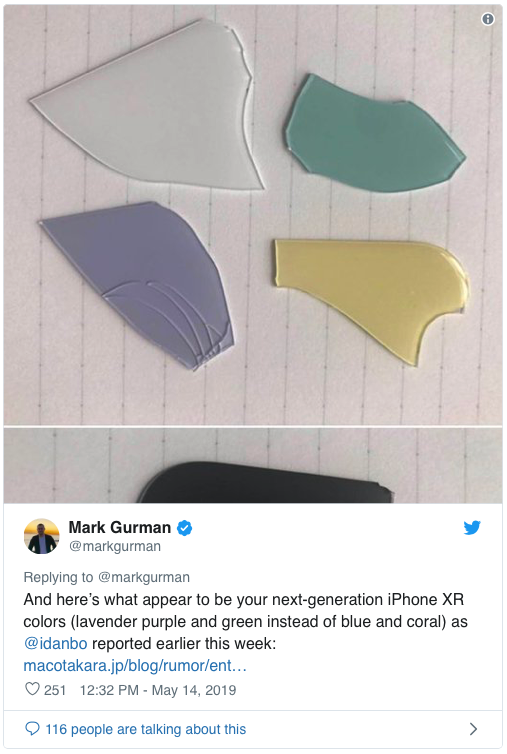This screenshot has width=507, height=754.
Task: Click the yellow glass shard in the photo
Action: coord(371,297)
